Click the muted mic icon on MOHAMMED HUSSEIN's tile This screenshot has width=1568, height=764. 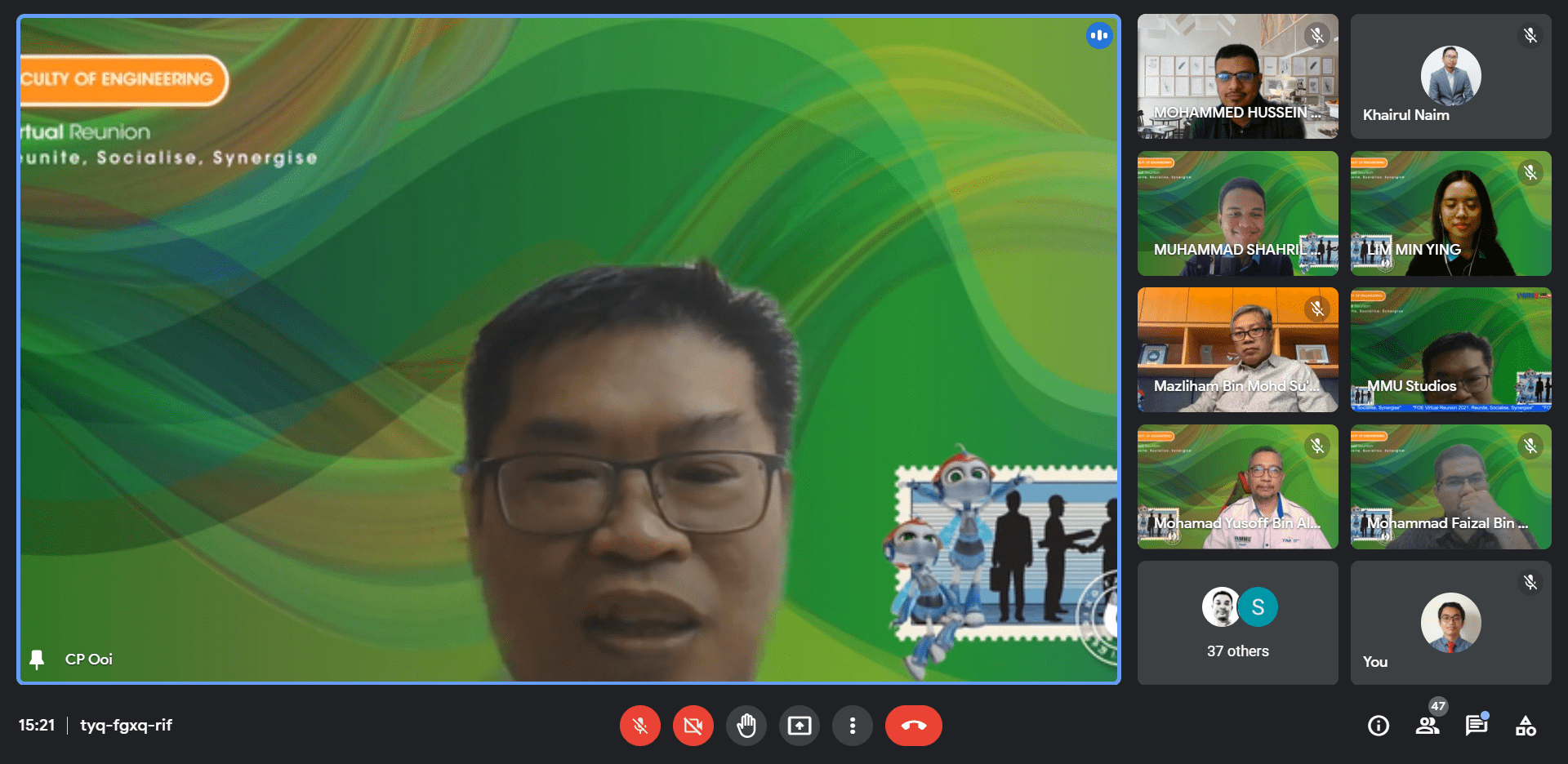(1316, 36)
